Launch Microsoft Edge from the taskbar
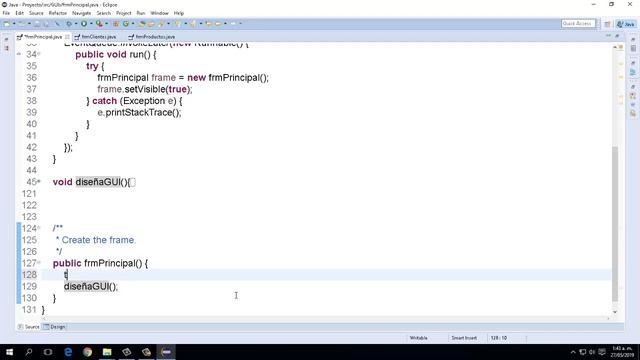This screenshot has width=640, height=360. [x=68, y=352]
